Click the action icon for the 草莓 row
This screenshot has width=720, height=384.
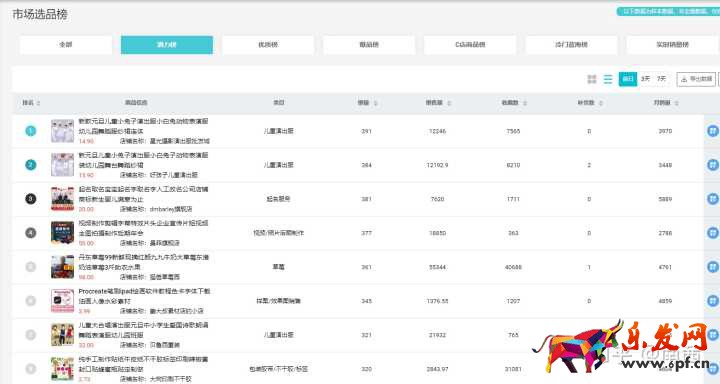coord(713,267)
